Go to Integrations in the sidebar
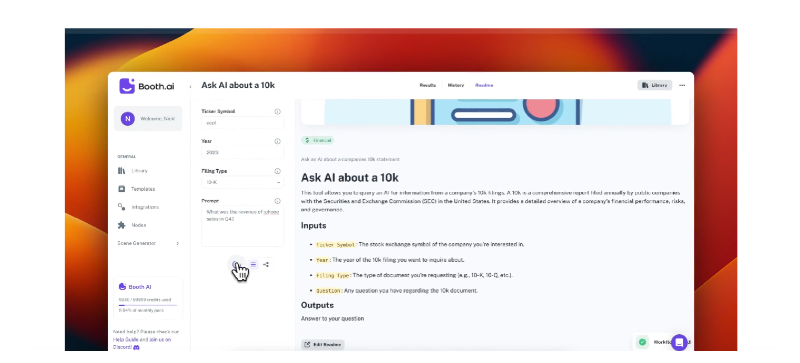800x363 pixels. [x=138, y=207]
